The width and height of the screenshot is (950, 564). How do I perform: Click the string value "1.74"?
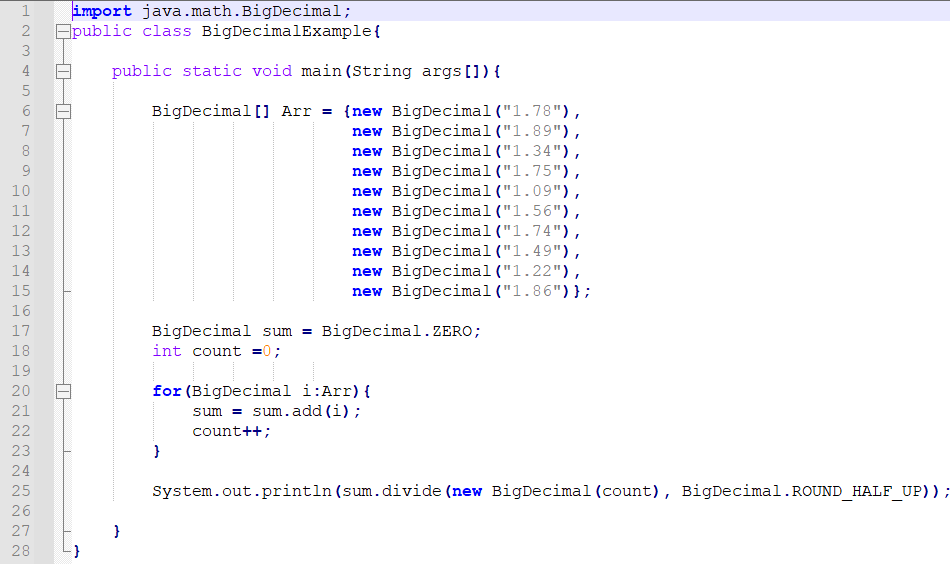coord(532,231)
